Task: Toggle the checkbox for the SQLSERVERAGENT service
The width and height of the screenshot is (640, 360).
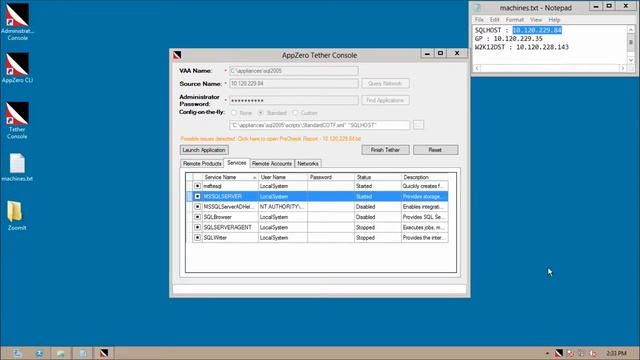Action: point(198,227)
